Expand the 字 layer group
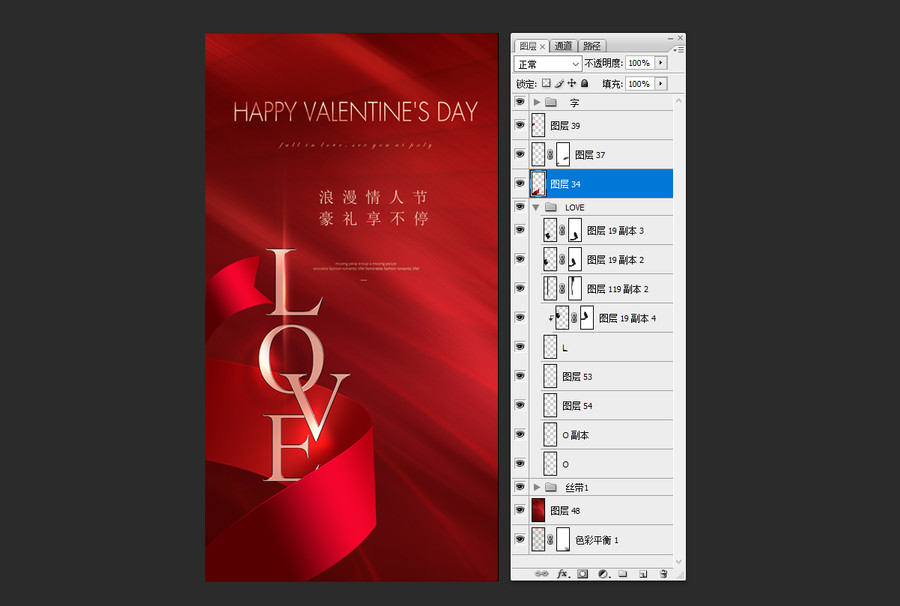Viewport: 900px width, 606px height. pos(537,102)
